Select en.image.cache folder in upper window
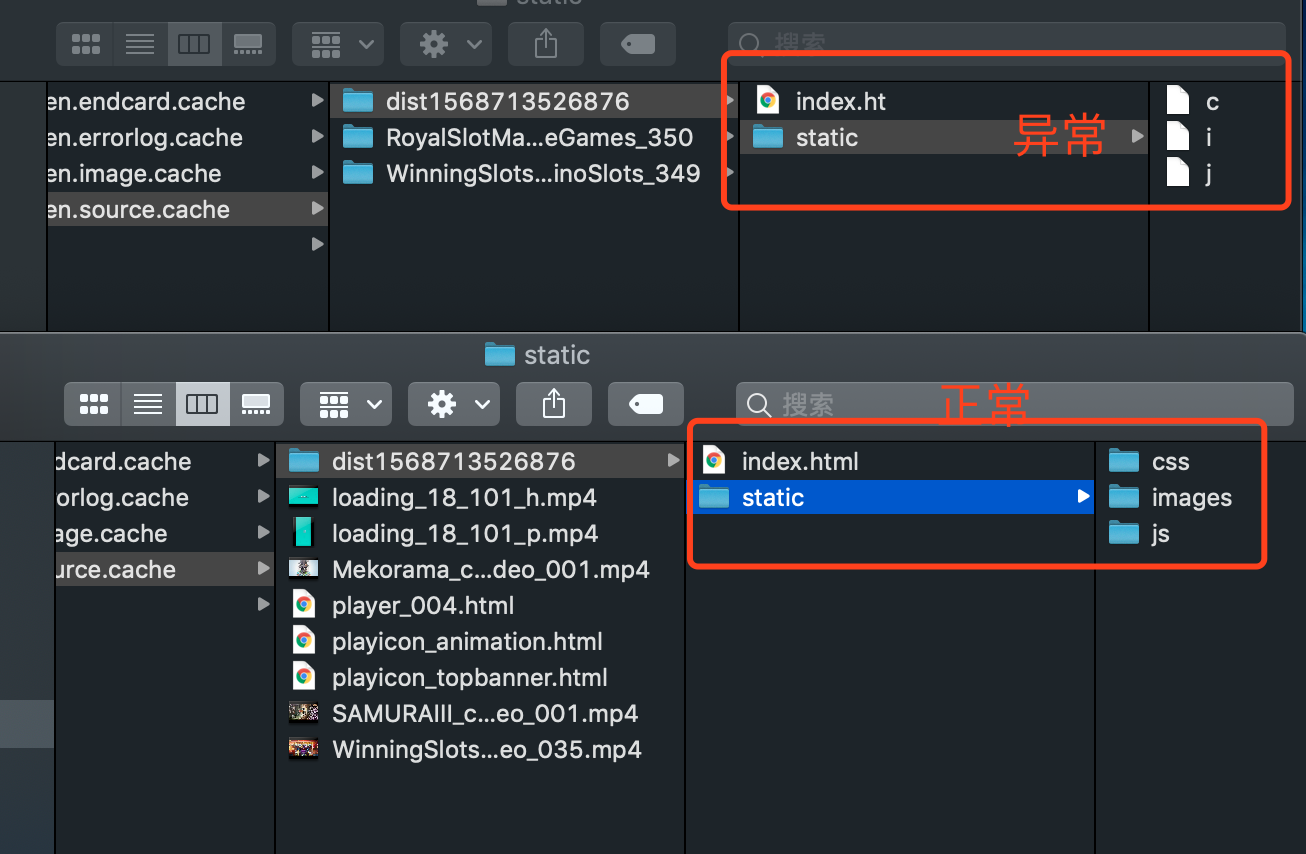 coord(188,174)
